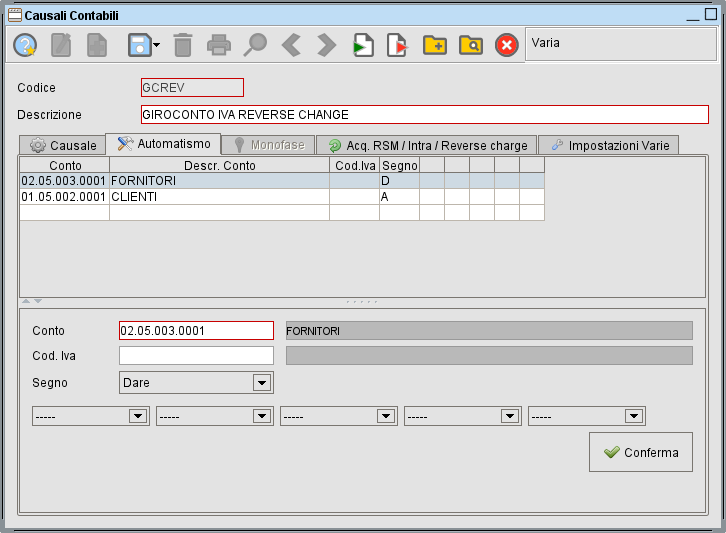Open the save options dropdown arrow
726x533 pixels.
coord(156,45)
